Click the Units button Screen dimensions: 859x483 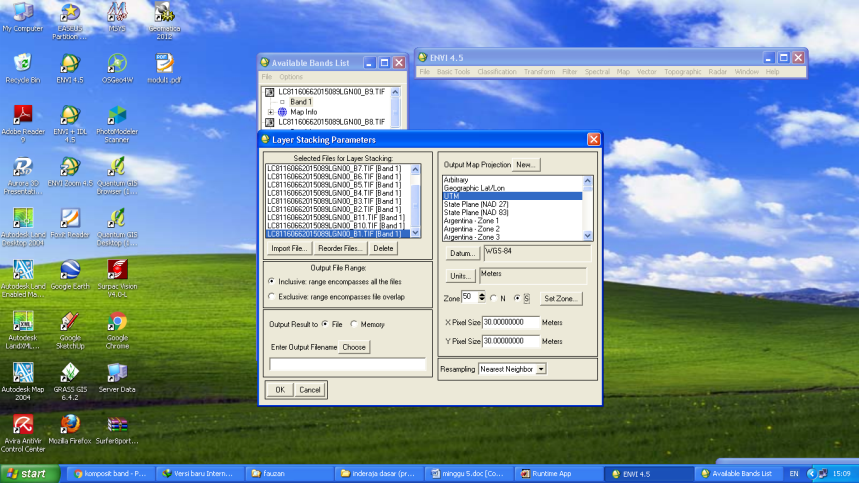(x=460, y=276)
